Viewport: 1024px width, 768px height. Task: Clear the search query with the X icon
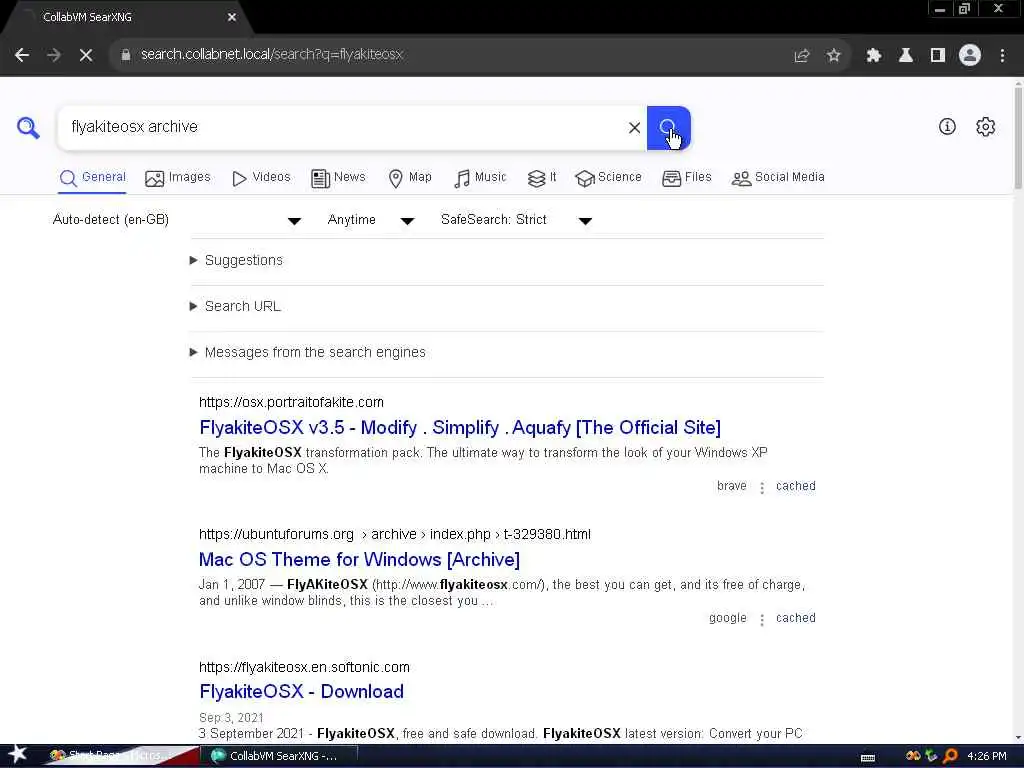(x=634, y=128)
